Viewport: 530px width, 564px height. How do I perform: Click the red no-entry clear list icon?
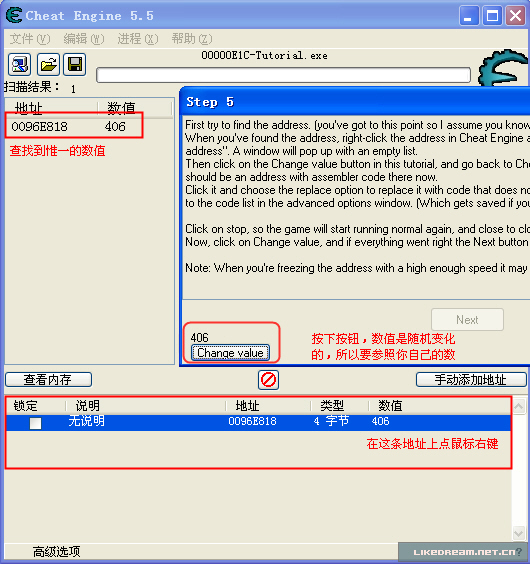click(x=268, y=380)
